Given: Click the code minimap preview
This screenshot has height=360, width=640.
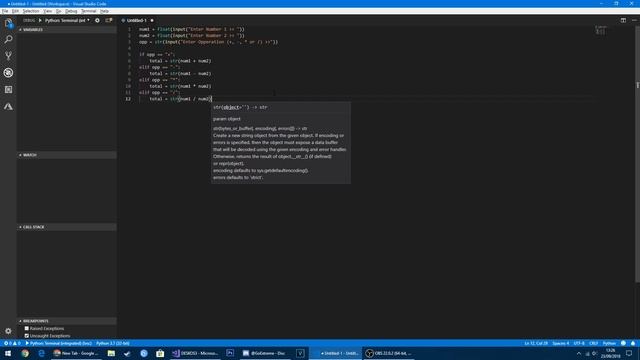Looking at the screenshot, I should [600, 31].
